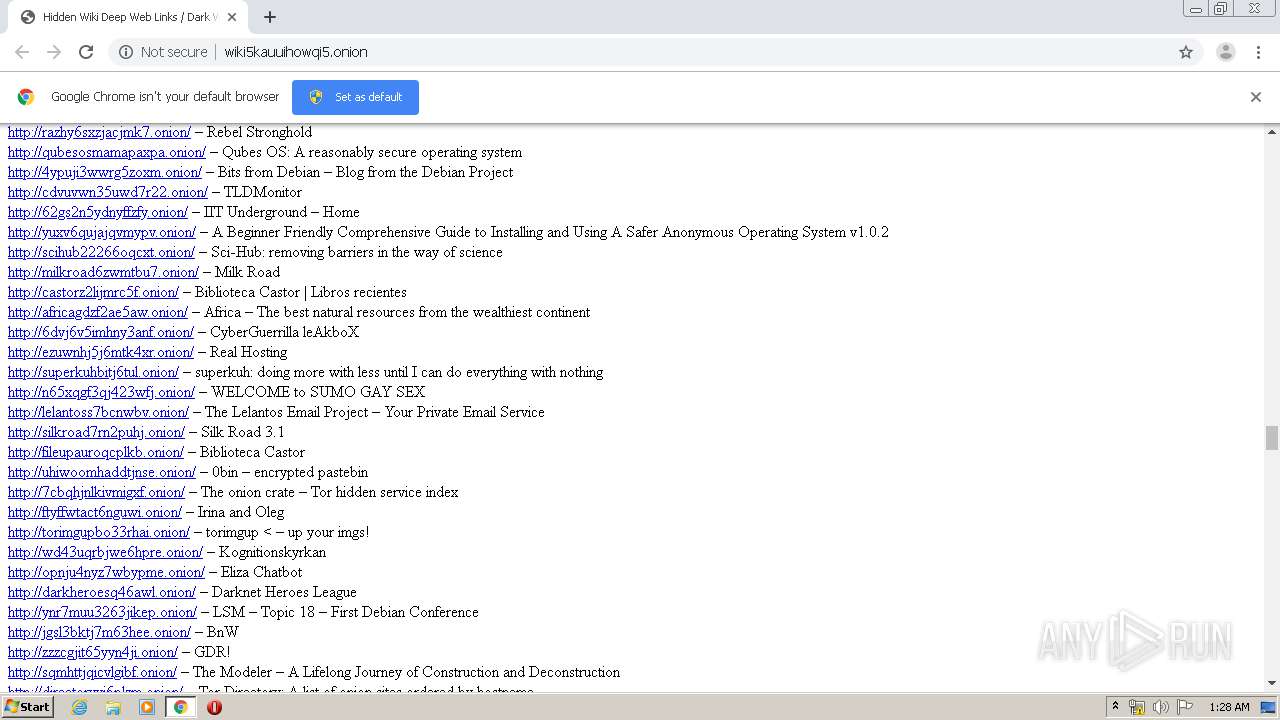Open the ftyffwtact6nguwi.onion link

pyautogui.click(x=95, y=512)
